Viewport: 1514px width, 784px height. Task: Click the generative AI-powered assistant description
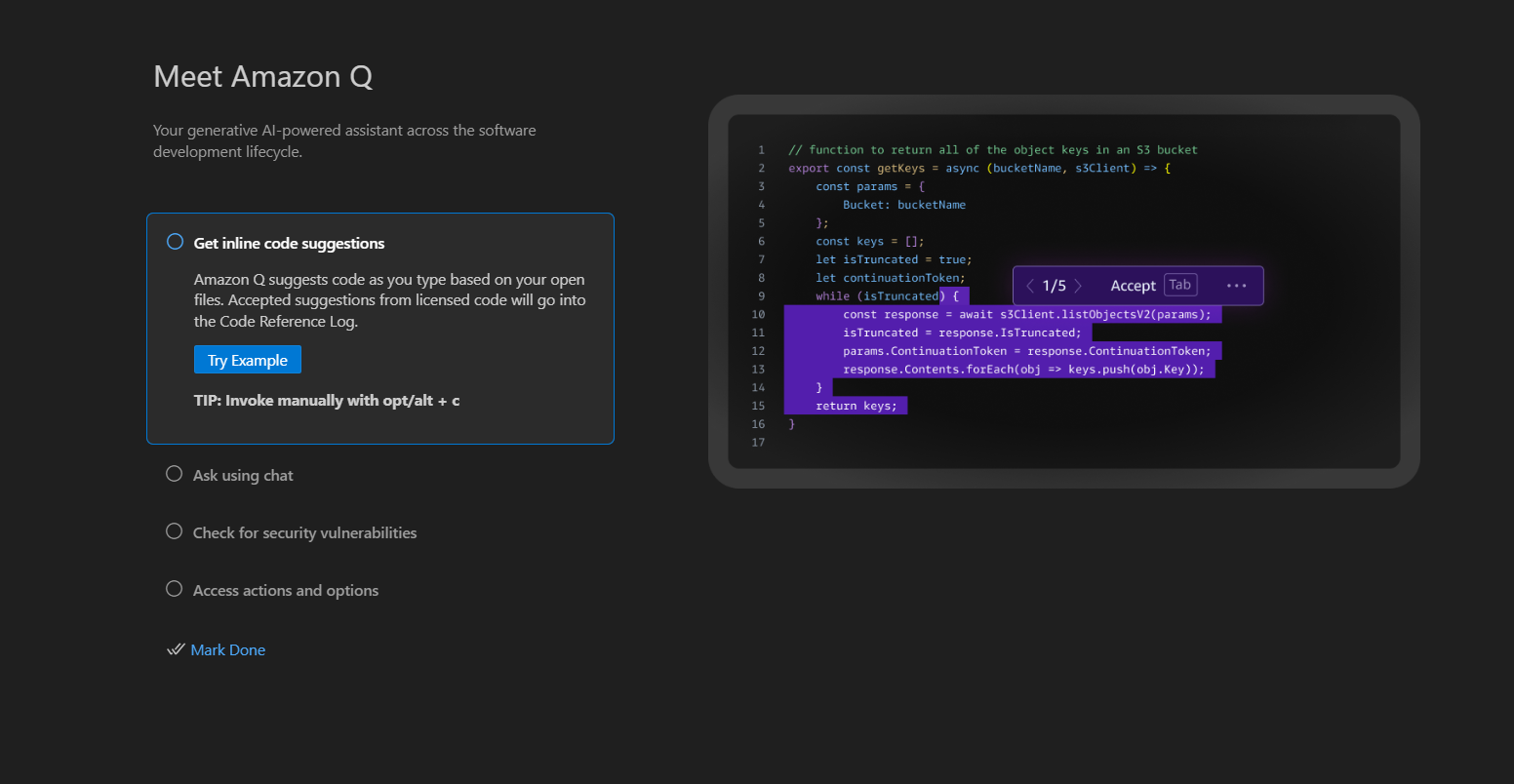click(x=344, y=140)
